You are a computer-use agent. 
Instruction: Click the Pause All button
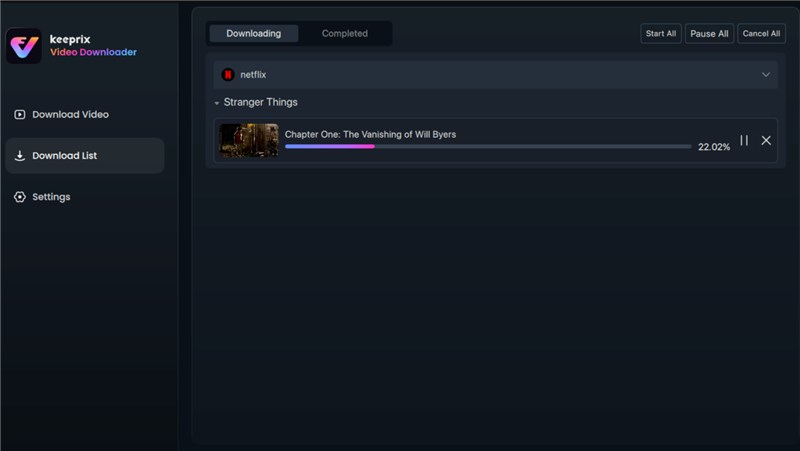709,34
